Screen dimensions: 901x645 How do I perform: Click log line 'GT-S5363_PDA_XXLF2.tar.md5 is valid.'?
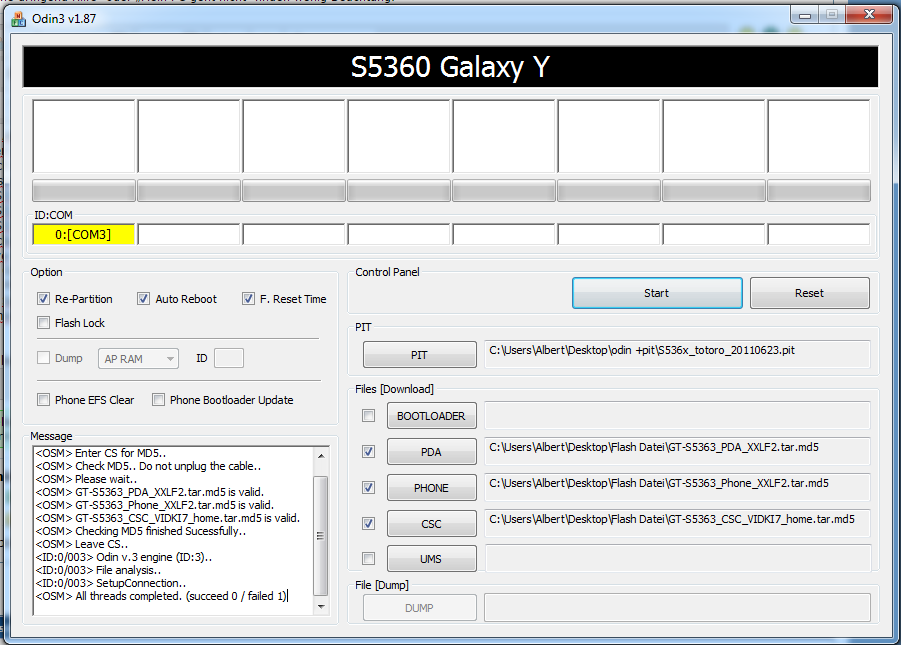point(149,492)
